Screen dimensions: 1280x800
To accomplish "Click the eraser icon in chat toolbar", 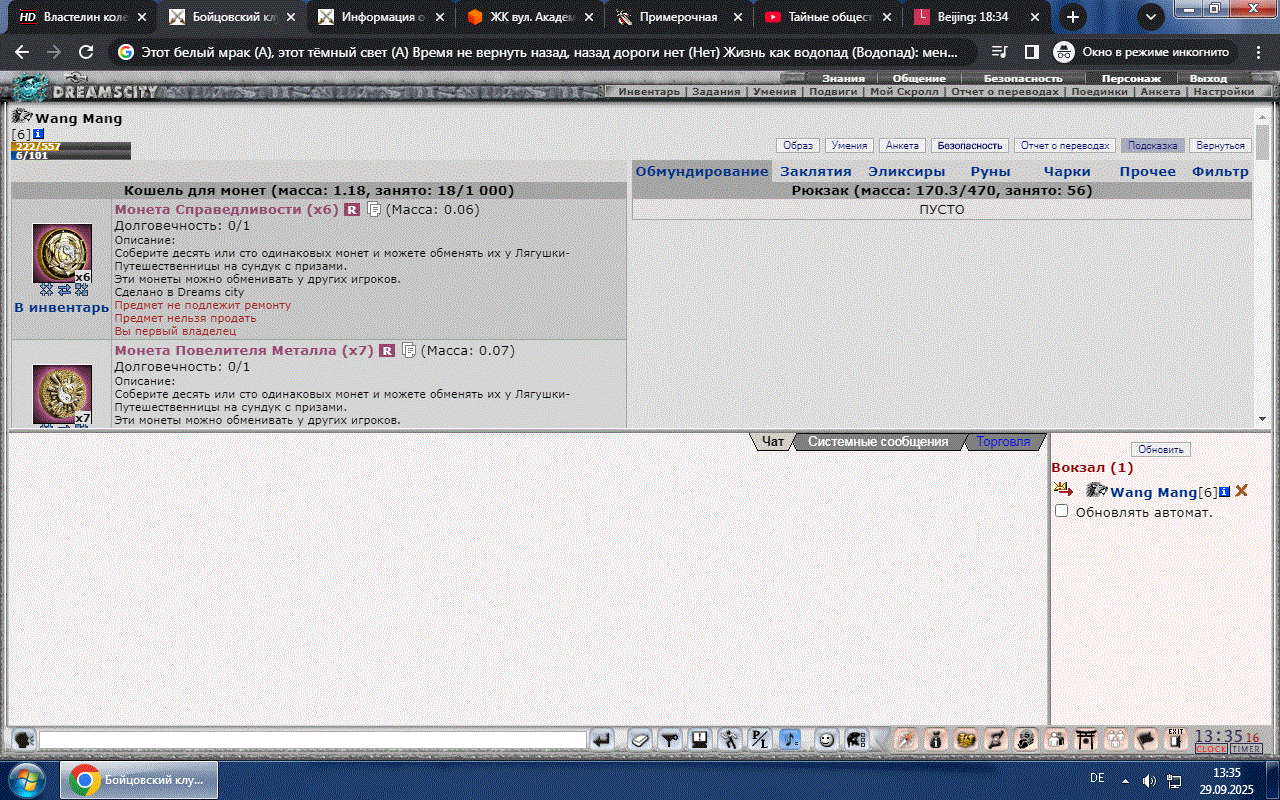I will coord(640,740).
